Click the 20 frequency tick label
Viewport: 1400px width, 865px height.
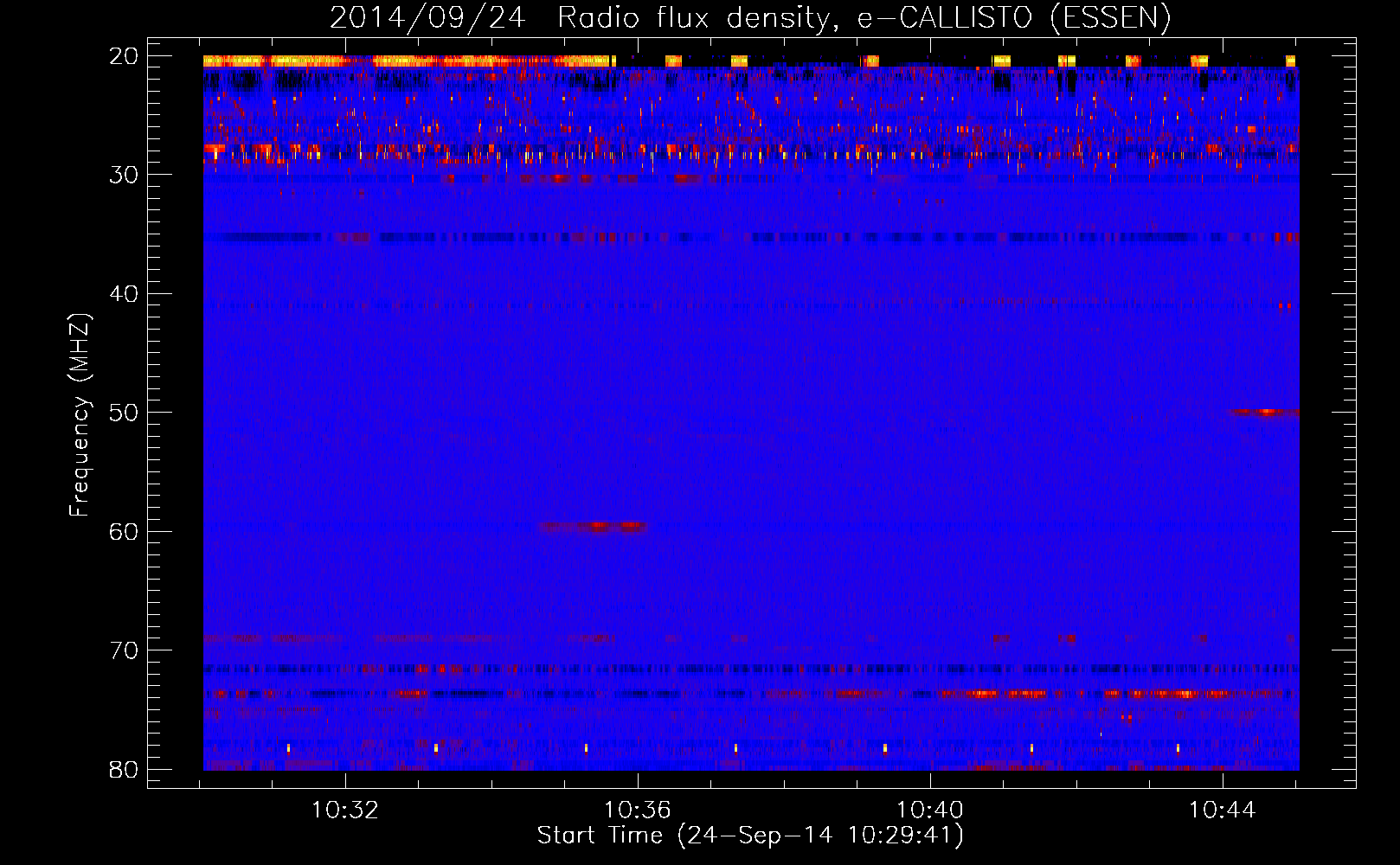point(124,56)
